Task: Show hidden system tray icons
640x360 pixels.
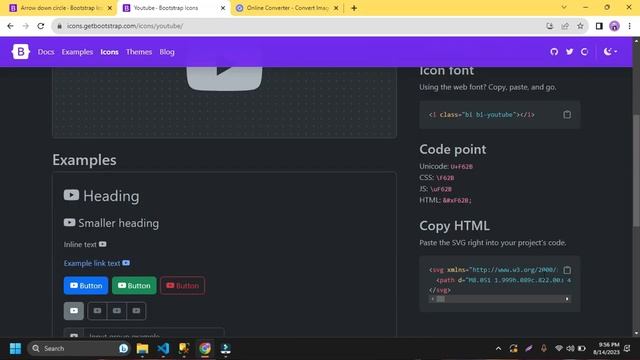Action: click(x=498, y=349)
